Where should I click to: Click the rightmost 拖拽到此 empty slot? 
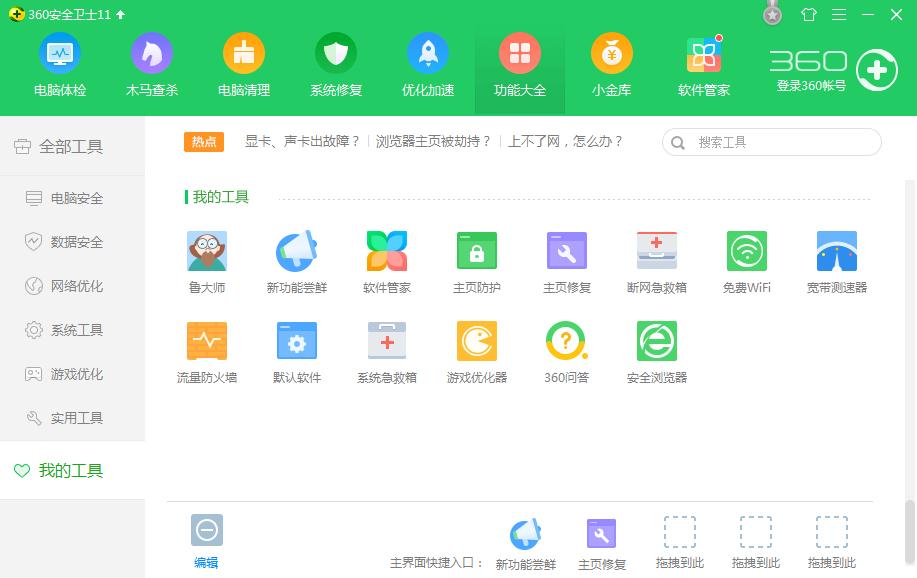(832, 543)
